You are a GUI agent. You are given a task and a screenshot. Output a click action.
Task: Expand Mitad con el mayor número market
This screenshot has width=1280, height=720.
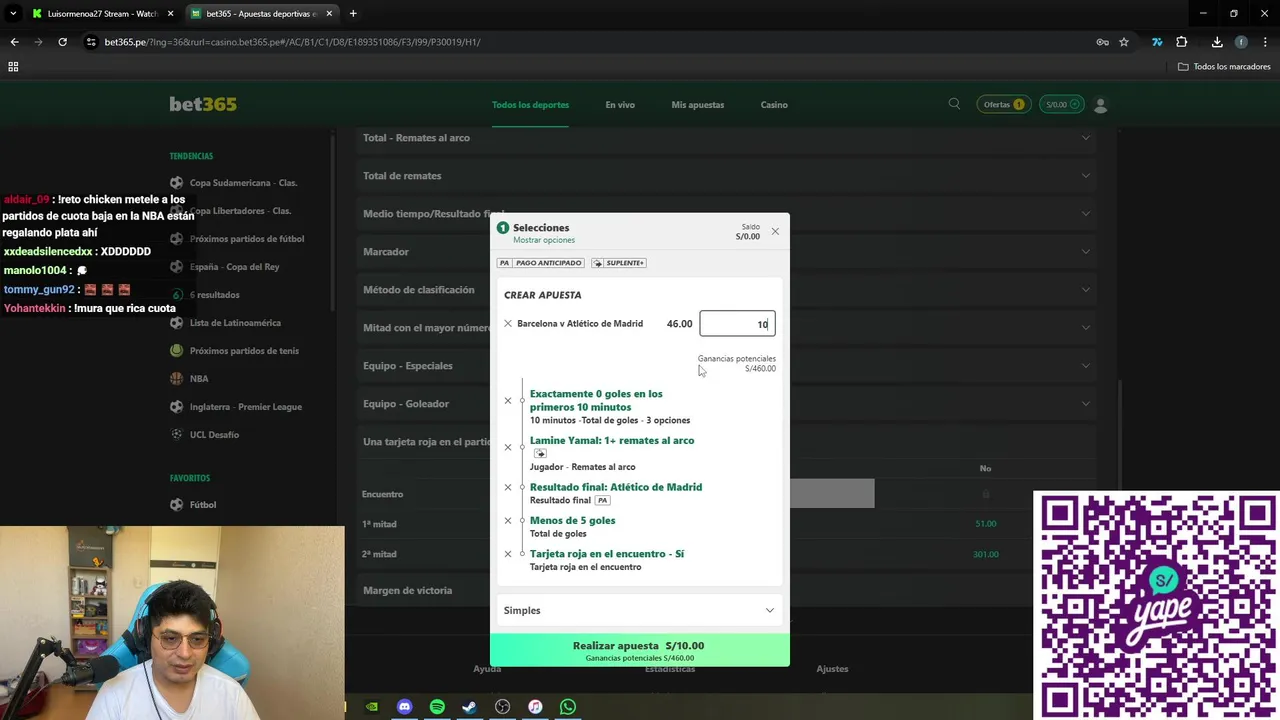click(x=727, y=328)
